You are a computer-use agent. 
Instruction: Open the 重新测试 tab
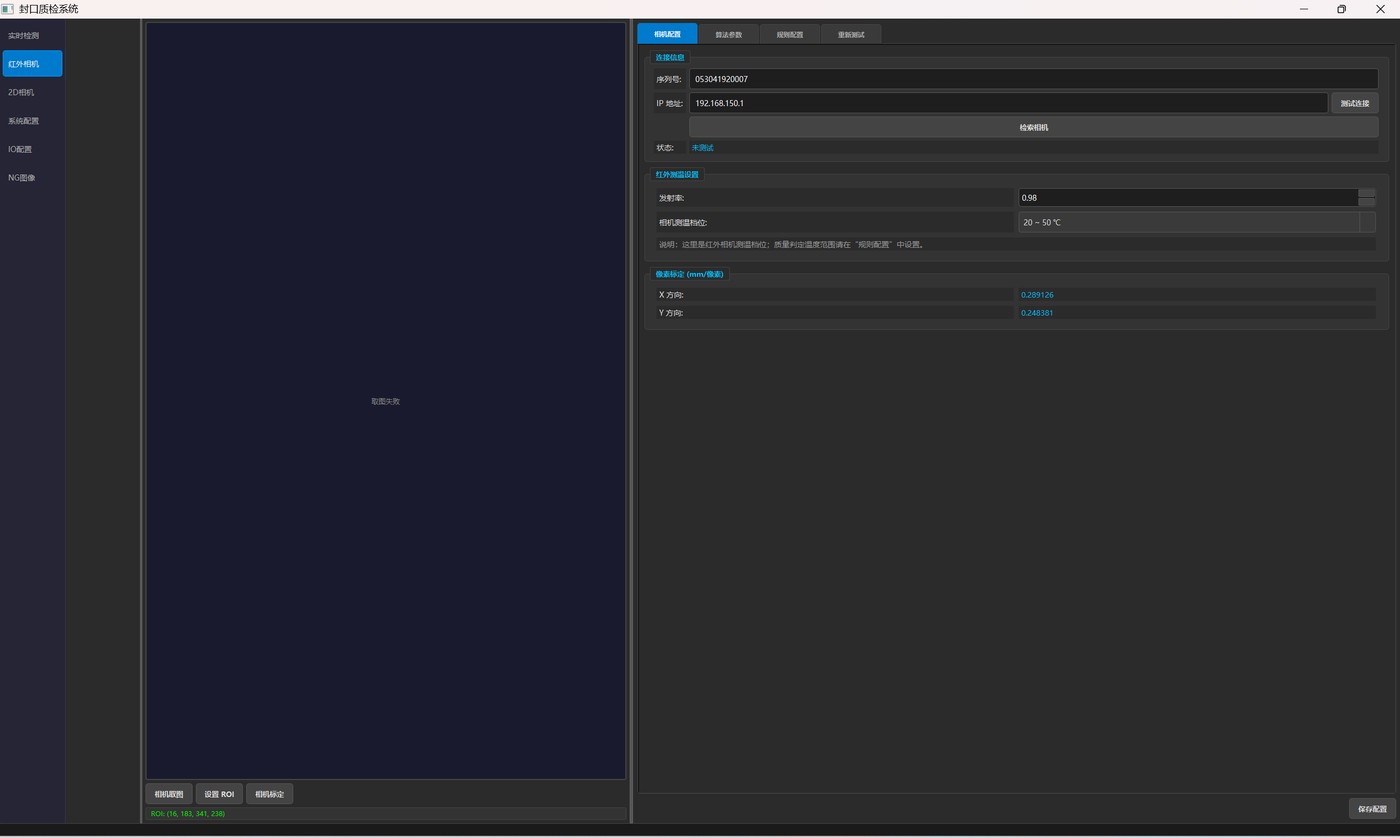(851, 34)
